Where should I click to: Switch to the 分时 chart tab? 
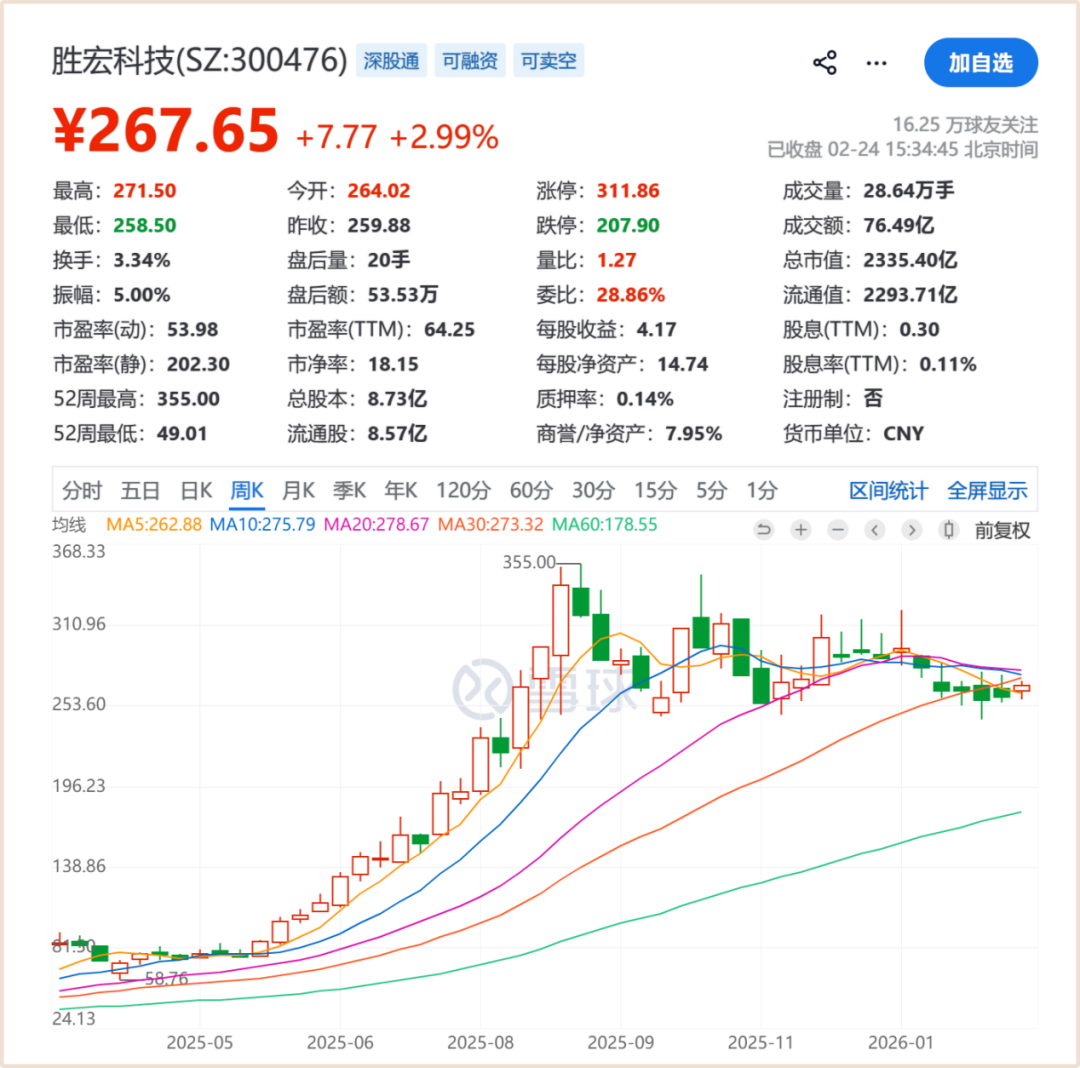tap(82, 490)
